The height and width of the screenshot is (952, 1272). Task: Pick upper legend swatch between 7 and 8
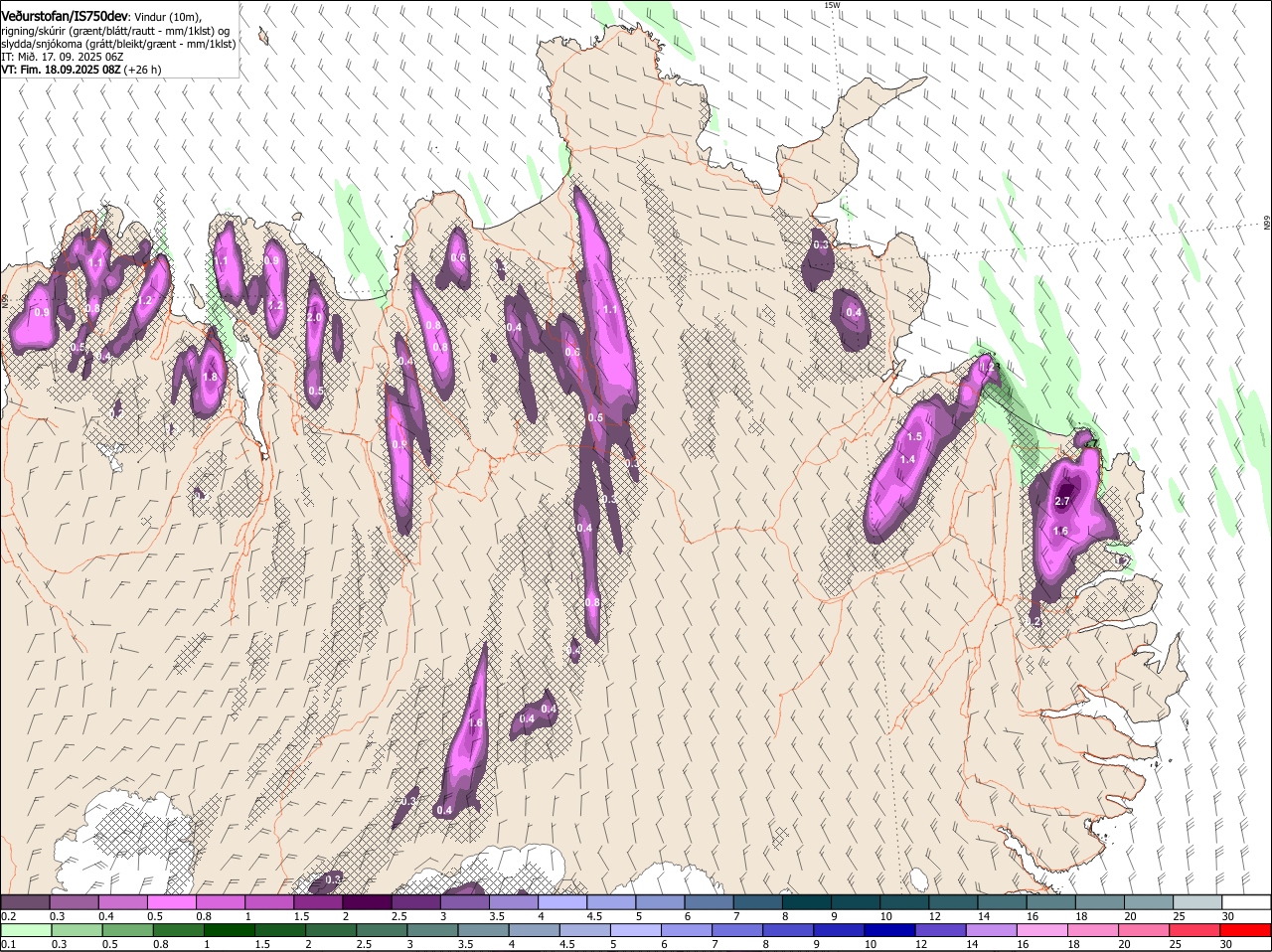click(756, 901)
